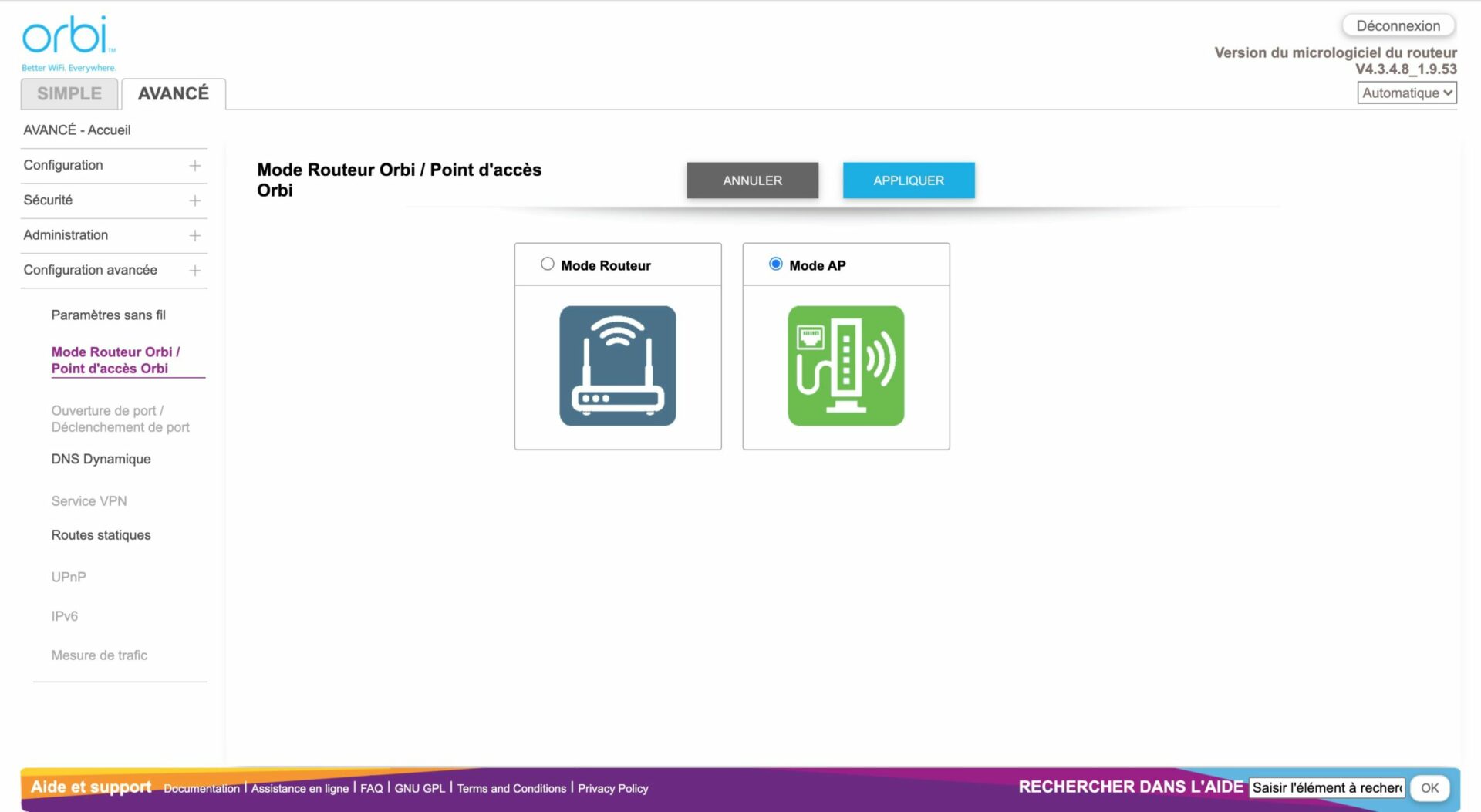
Task: Open Paramètres sans fil
Action: tap(109, 315)
